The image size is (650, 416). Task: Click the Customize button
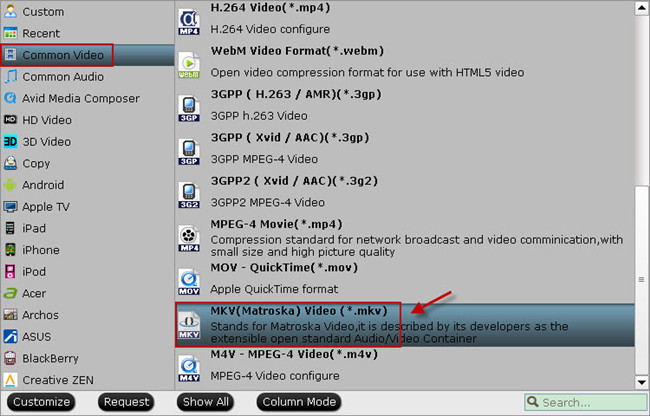point(41,402)
